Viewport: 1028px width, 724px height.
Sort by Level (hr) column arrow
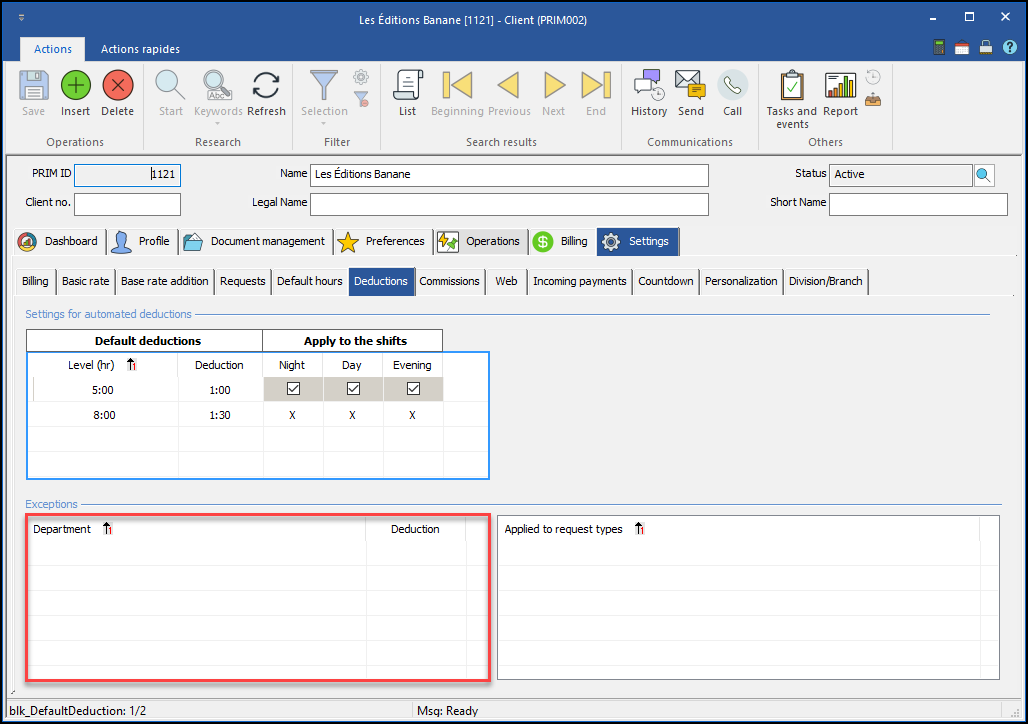131,365
